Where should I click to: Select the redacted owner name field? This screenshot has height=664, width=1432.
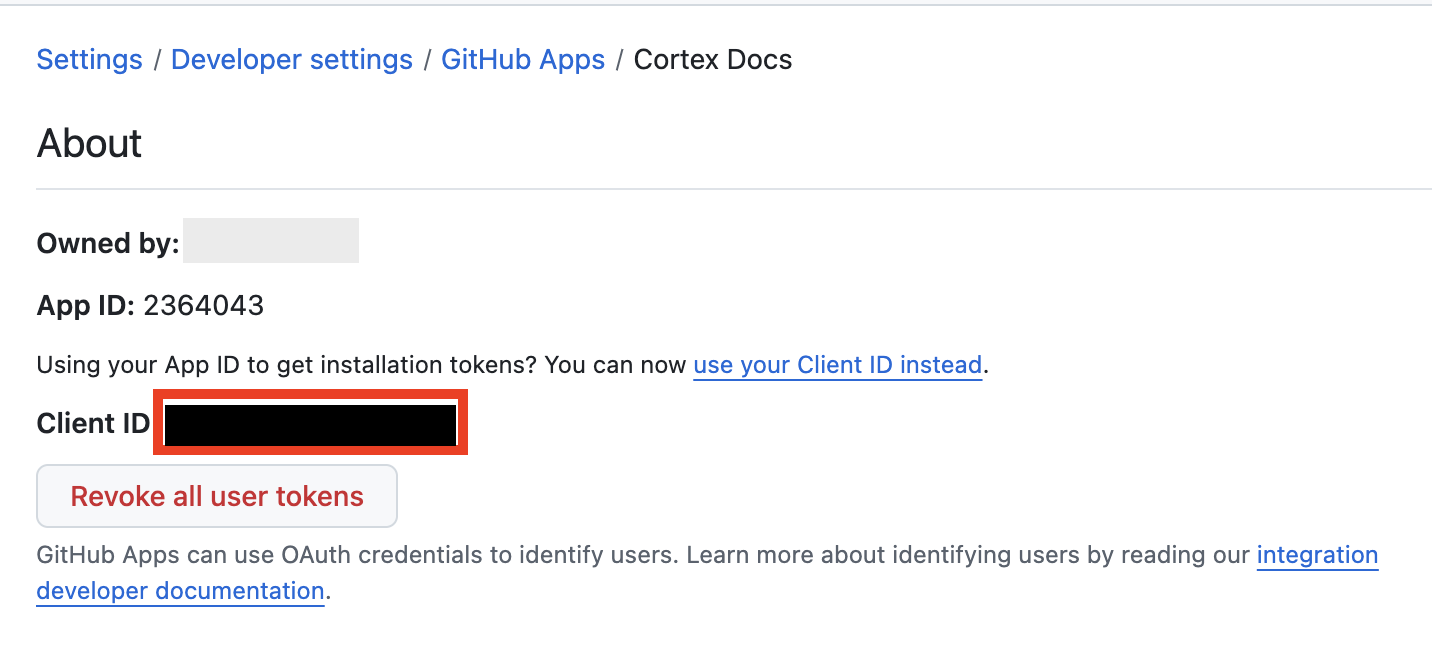pos(270,241)
